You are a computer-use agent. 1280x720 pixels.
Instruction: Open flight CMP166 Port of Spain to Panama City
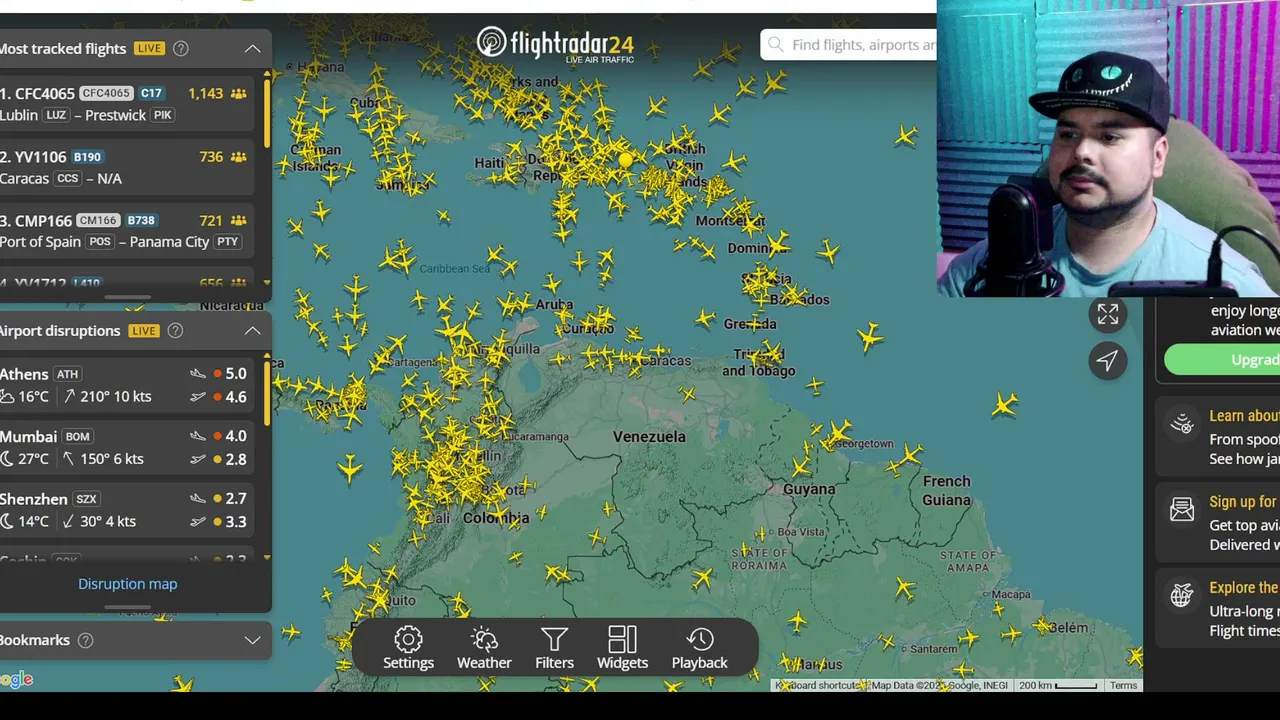[127, 230]
